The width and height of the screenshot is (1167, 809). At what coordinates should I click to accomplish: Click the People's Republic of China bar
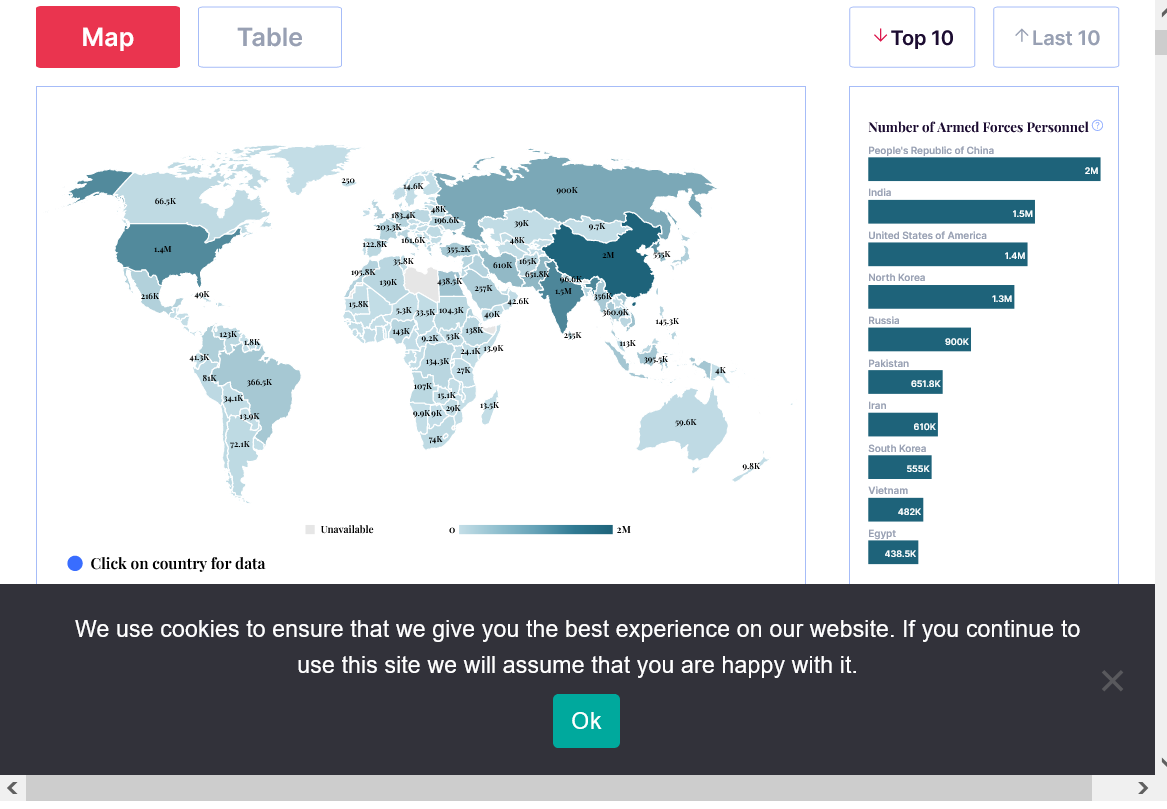click(x=984, y=170)
